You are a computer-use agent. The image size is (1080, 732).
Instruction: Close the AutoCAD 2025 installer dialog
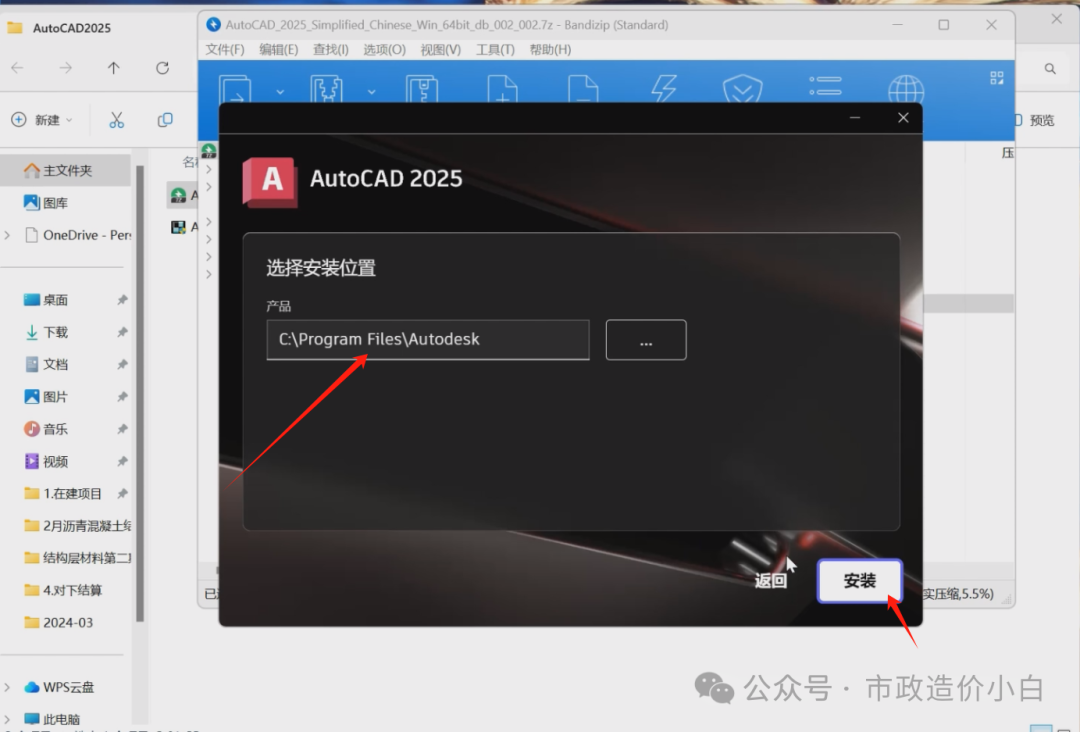903,118
